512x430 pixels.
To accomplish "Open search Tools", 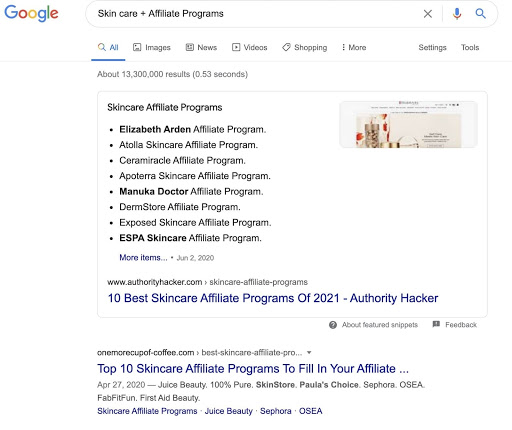I will [x=470, y=48].
